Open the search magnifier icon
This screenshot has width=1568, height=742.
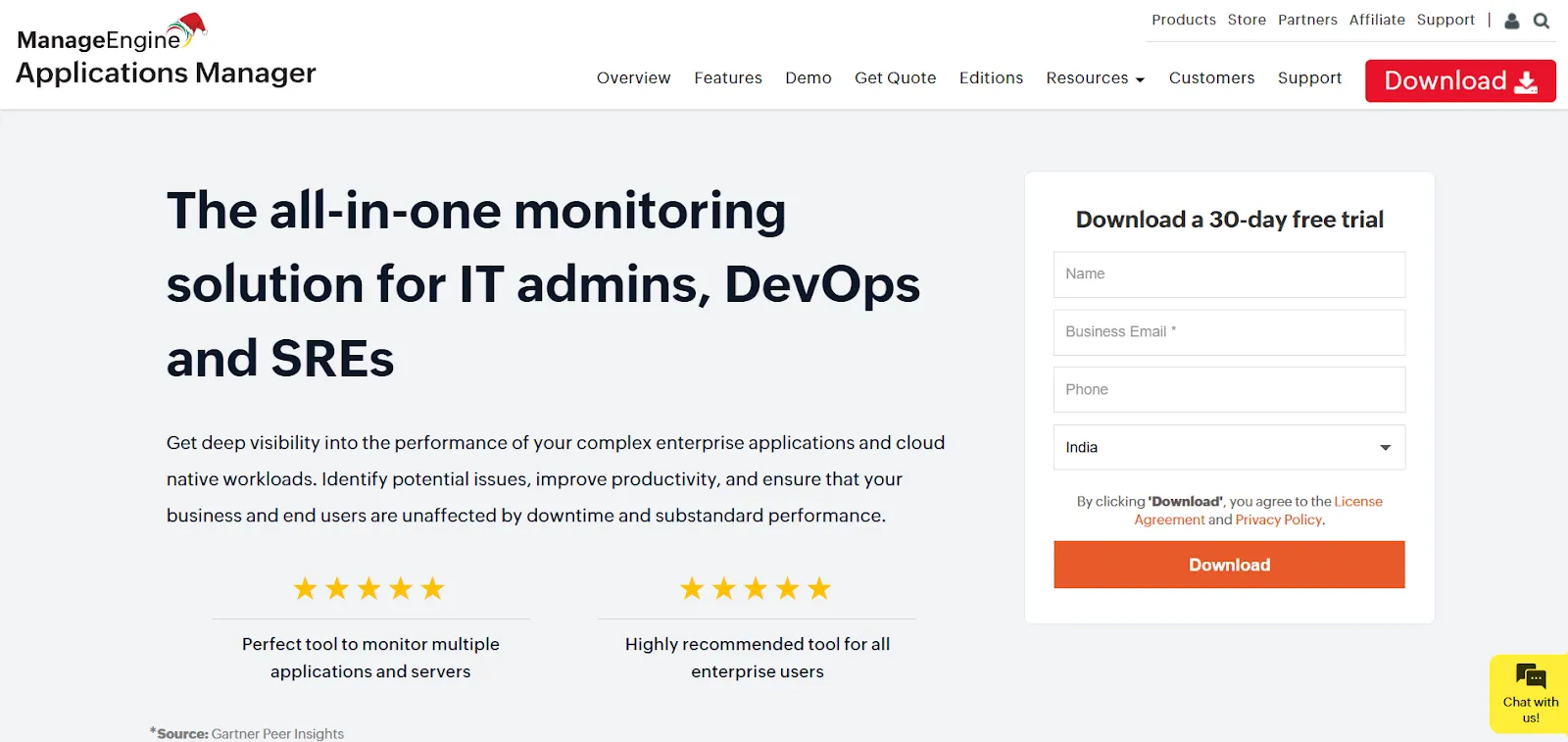click(x=1542, y=21)
